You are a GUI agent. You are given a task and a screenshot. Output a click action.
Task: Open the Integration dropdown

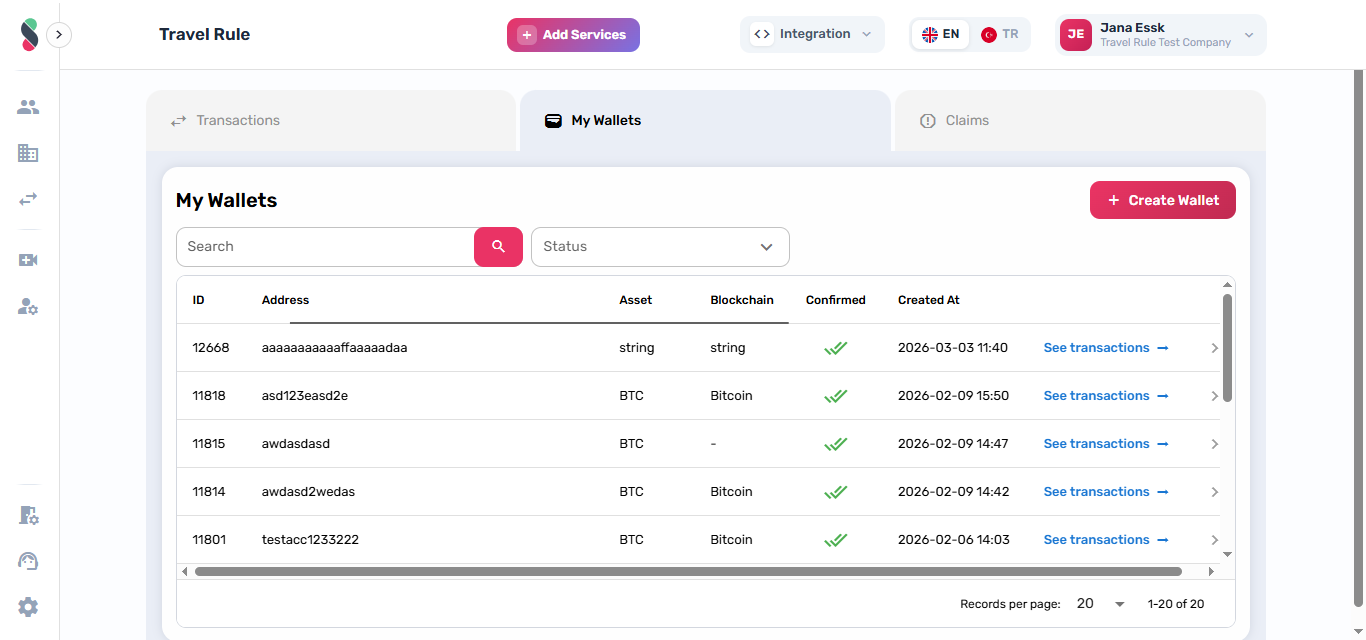[812, 34]
